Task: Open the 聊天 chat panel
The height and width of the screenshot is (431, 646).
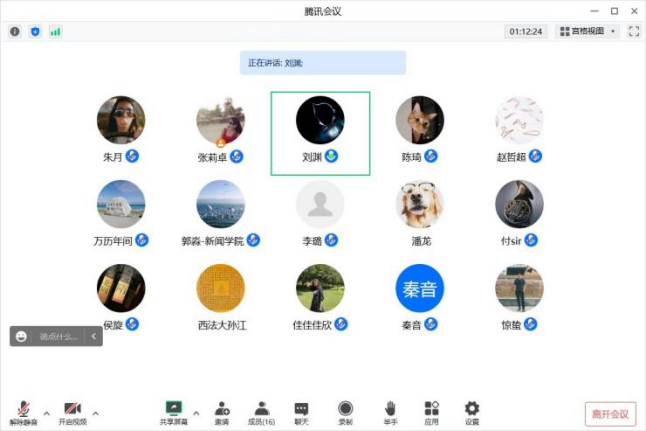Action: pos(301,412)
